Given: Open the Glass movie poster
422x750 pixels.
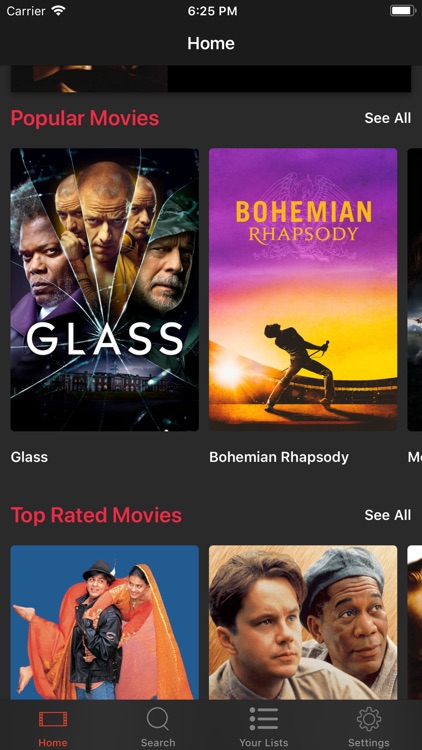Looking at the screenshot, I should (x=105, y=289).
